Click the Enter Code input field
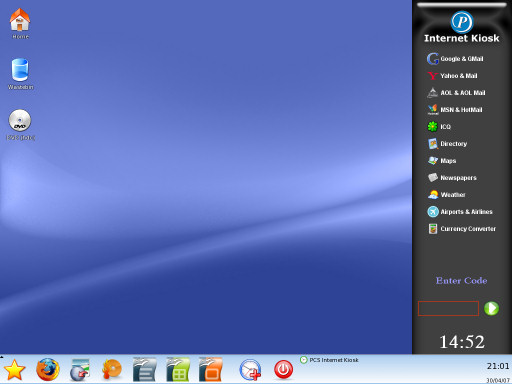 pos(448,308)
